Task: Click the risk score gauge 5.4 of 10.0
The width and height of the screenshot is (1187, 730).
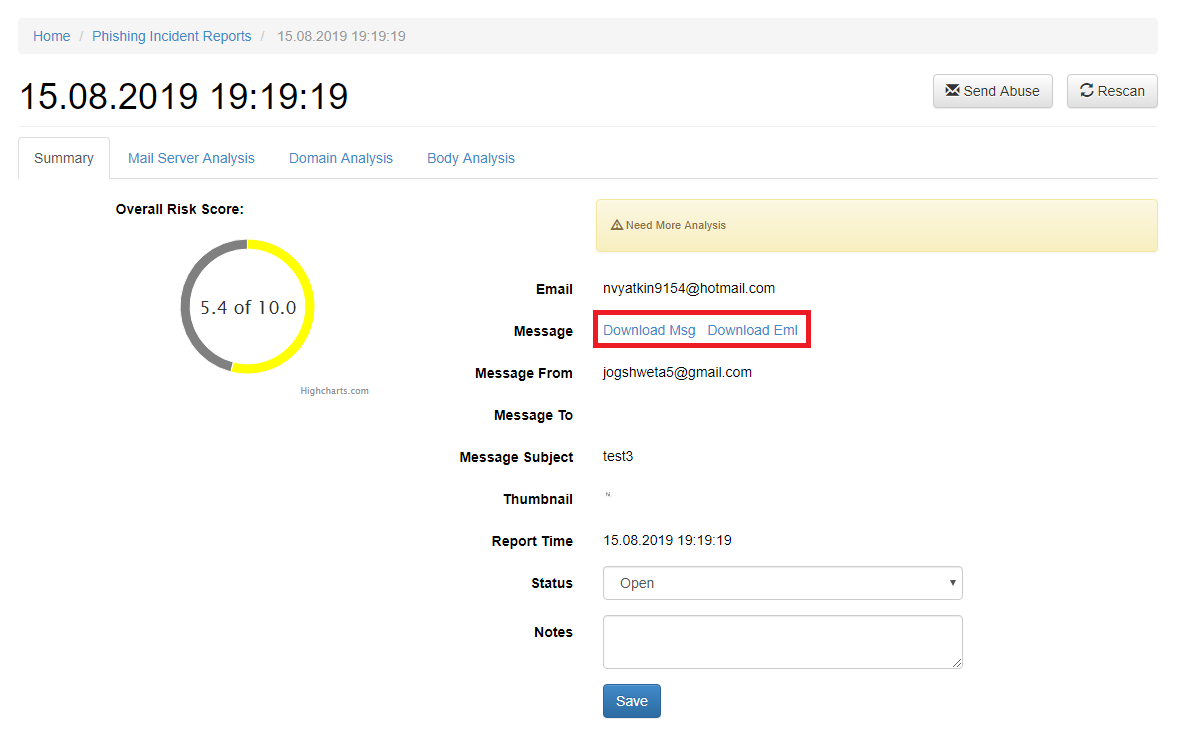Action: [x=248, y=307]
